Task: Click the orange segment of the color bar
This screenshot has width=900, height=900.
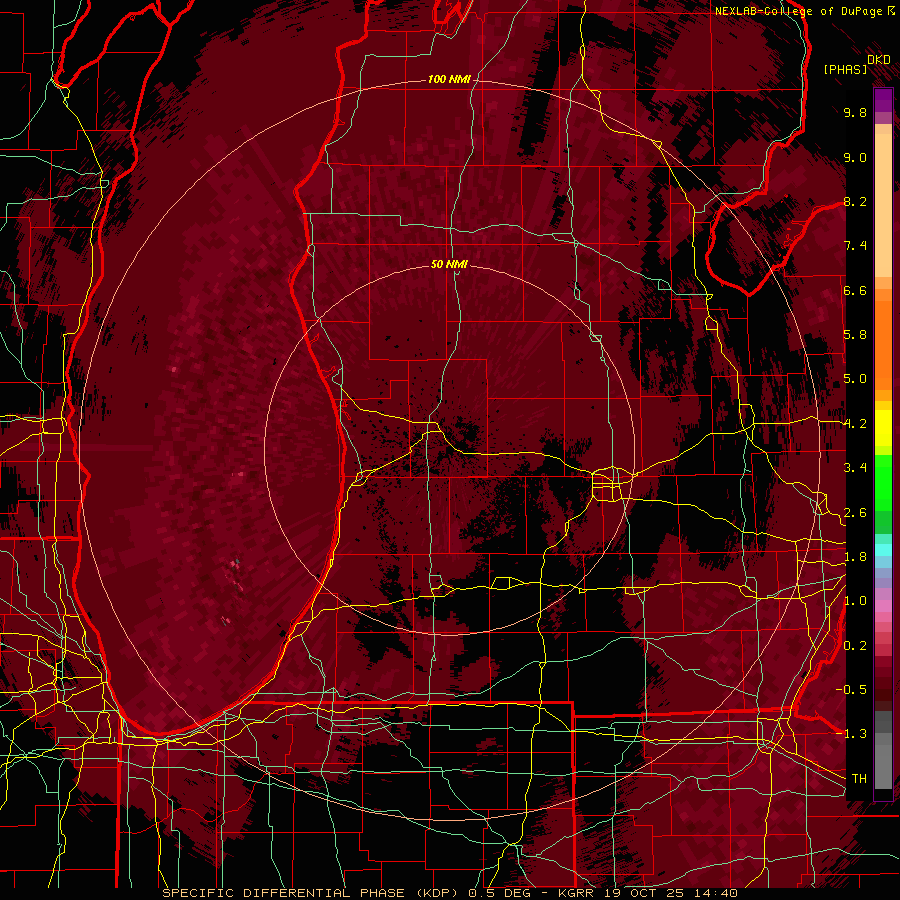Action: pos(883,344)
